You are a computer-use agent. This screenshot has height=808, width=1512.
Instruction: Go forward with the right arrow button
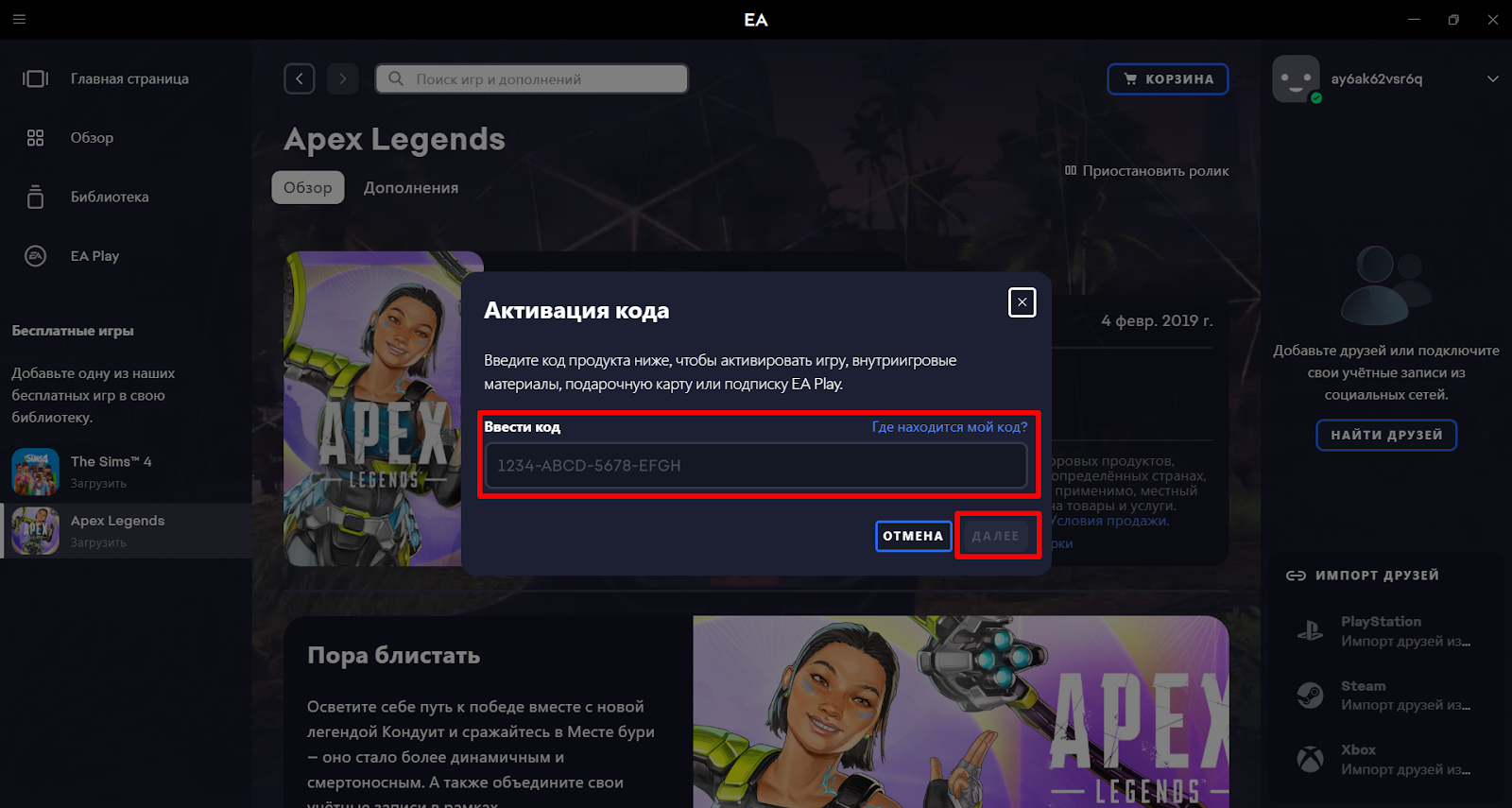(342, 78)
